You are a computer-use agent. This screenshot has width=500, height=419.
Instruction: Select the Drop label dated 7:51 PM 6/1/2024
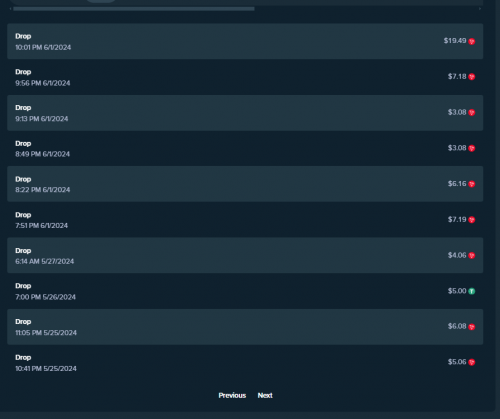tap(23, 215)
